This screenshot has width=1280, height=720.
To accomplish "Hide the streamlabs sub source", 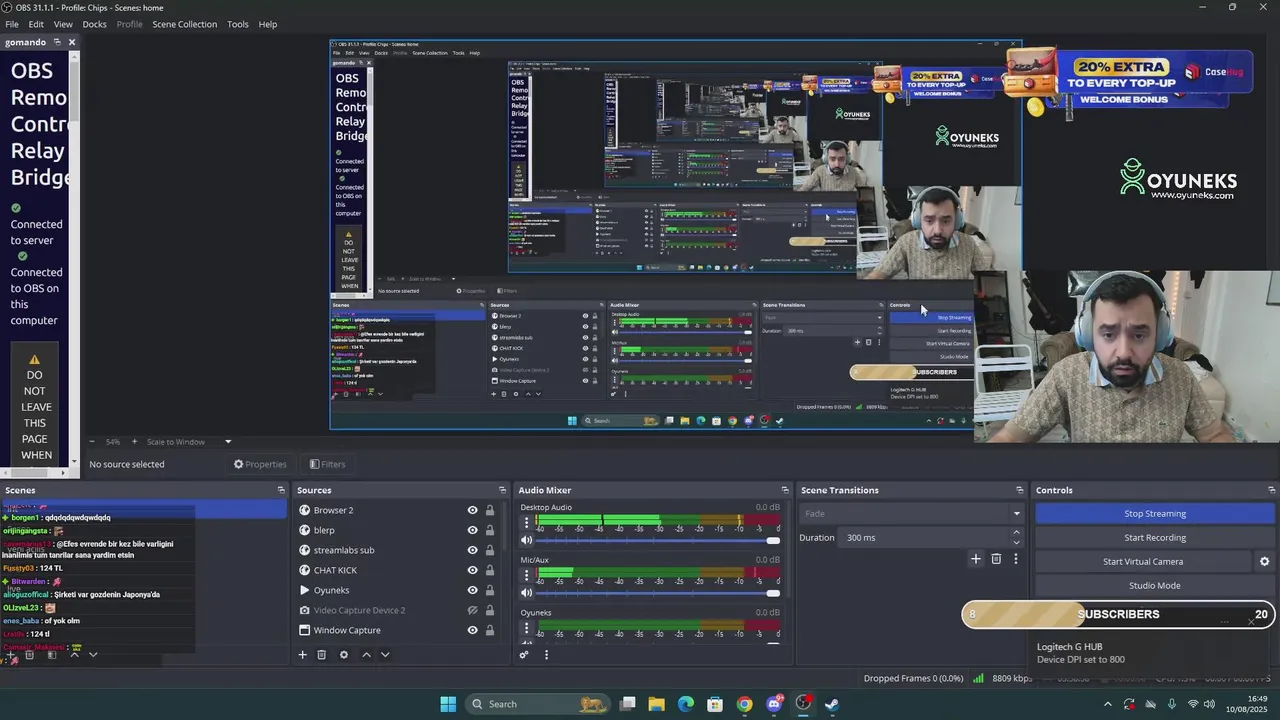I will pos(472,550).
